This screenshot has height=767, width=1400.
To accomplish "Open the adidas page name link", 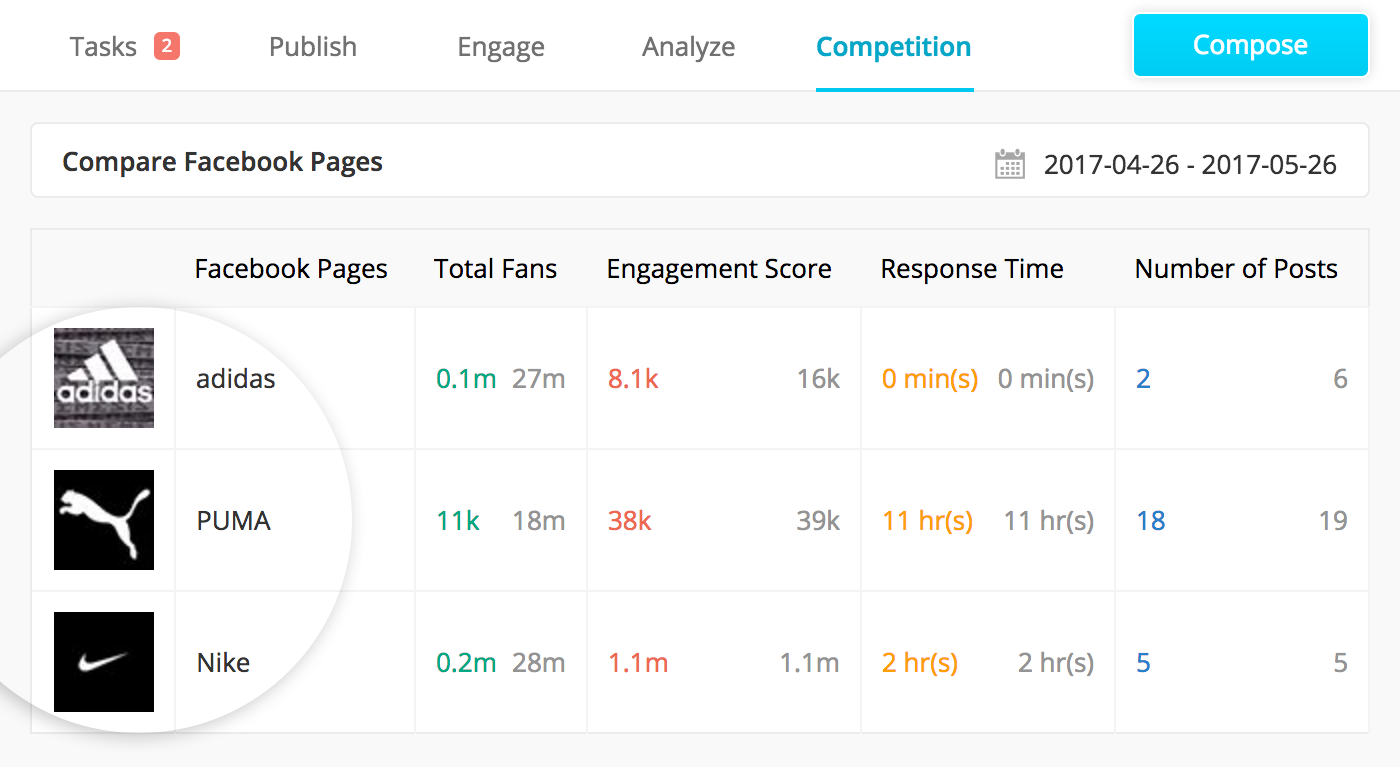I will 236,379.
